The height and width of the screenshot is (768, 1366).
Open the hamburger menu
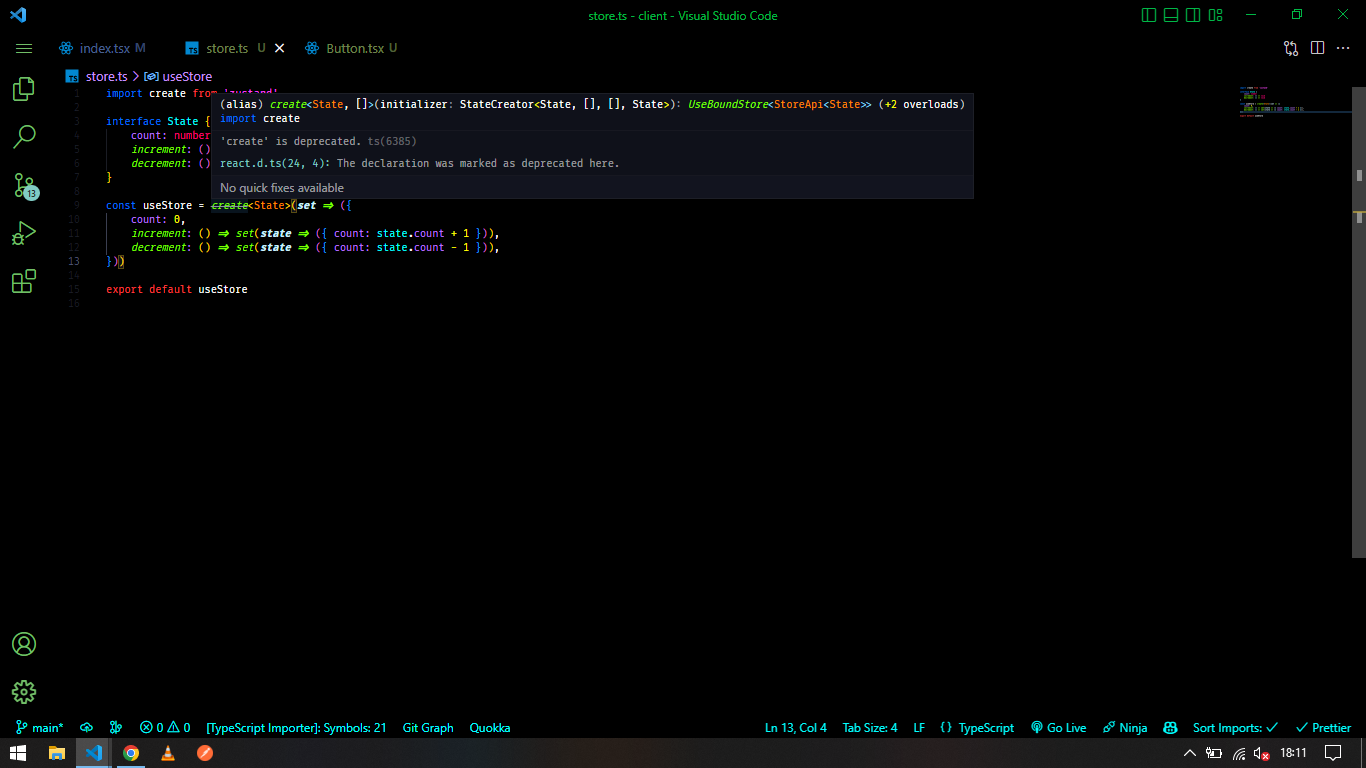click(x=23, y=47)
